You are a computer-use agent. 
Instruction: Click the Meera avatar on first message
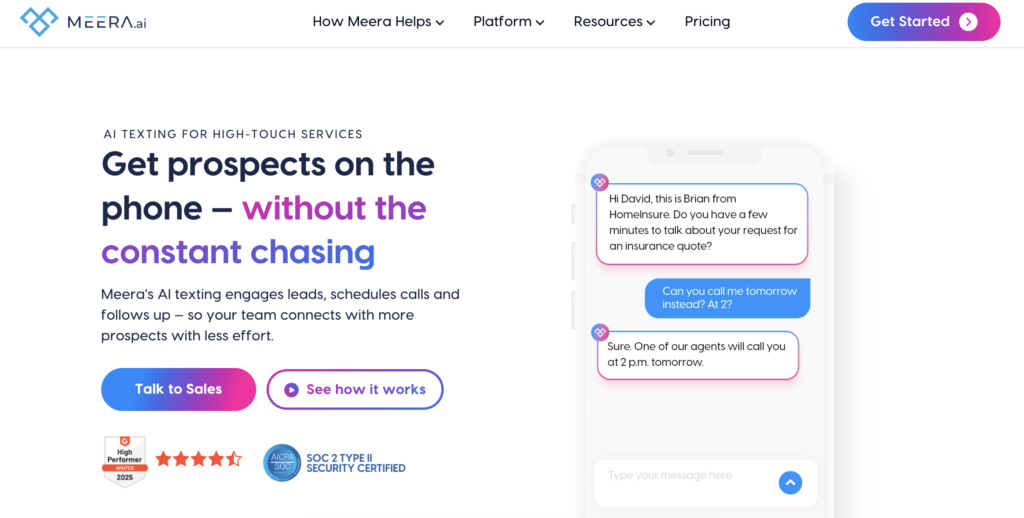[x=599, y=183]
